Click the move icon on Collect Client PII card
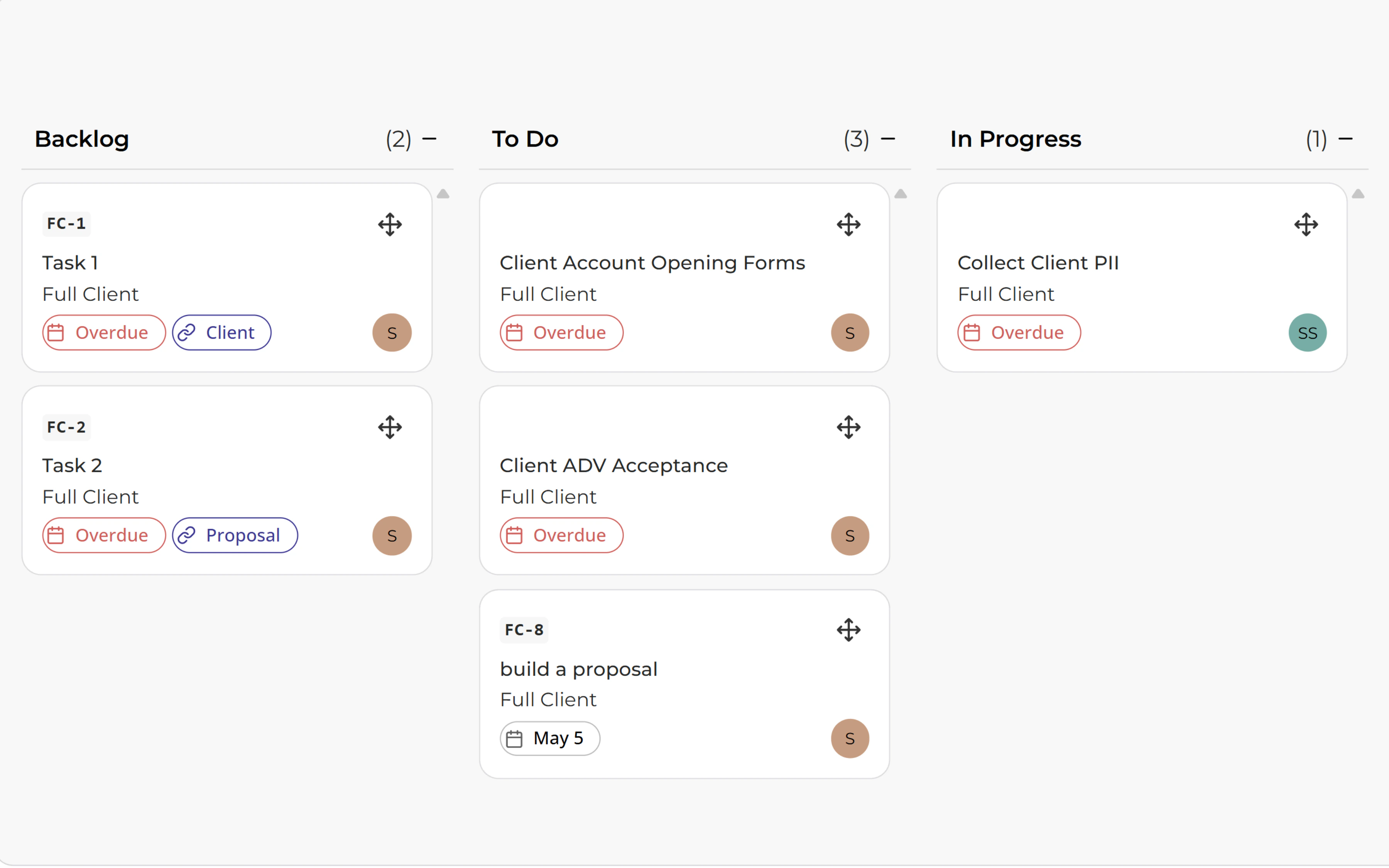Screen dimensions: 1389x868 [x=1306, y=225]
